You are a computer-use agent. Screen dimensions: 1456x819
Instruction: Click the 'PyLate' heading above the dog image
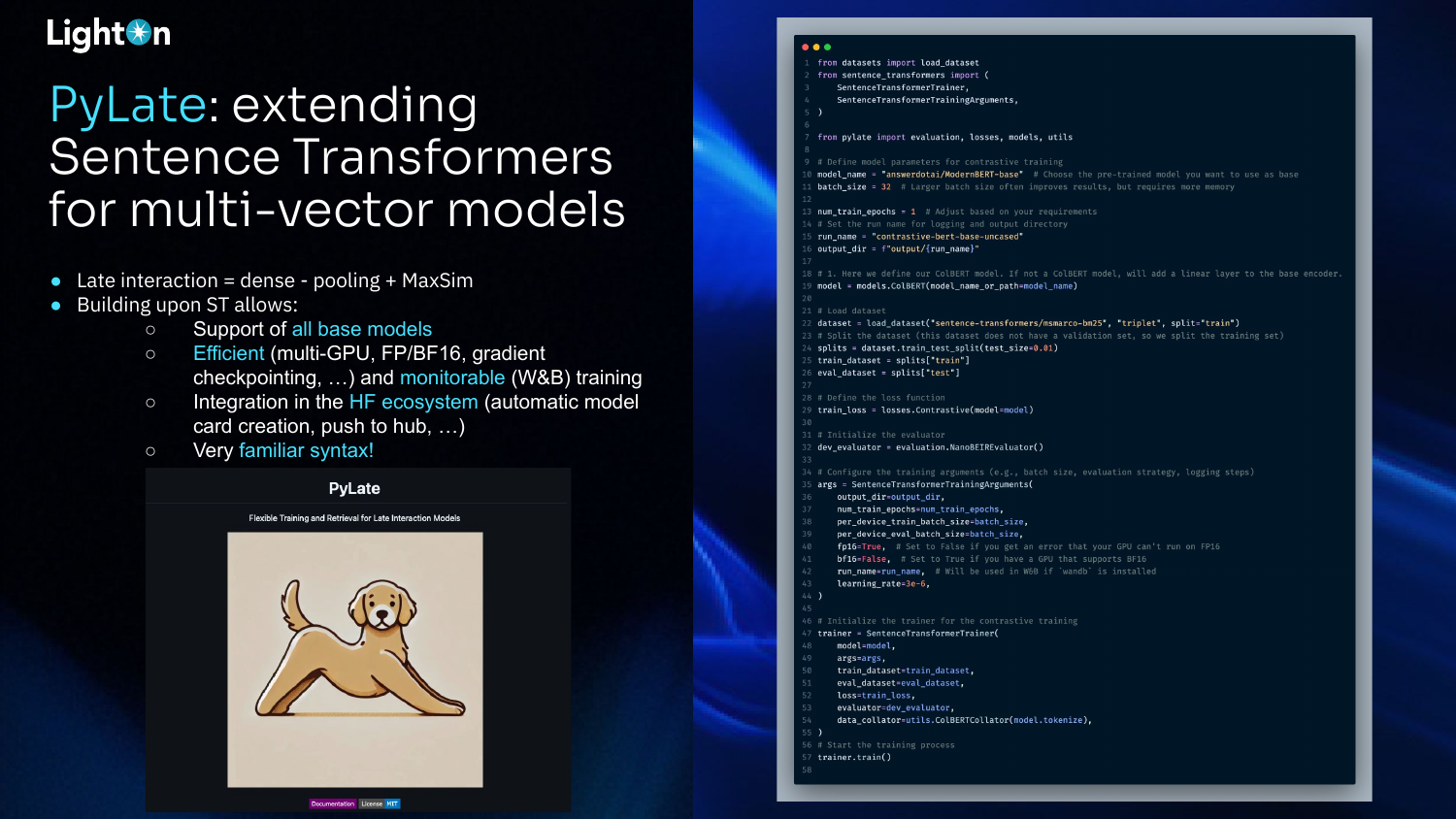pyautogui.click(x=354, y=488)
